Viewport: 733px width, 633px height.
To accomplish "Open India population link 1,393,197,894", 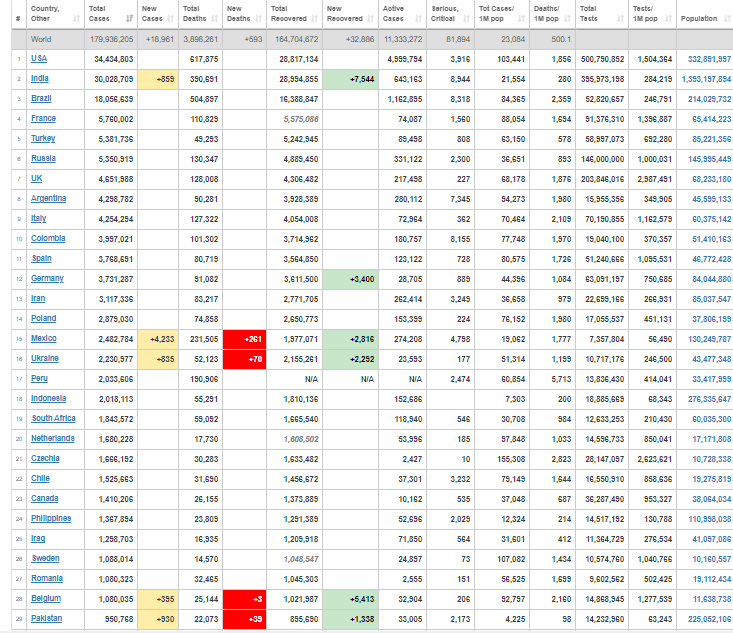I will [x=706, y=79].
